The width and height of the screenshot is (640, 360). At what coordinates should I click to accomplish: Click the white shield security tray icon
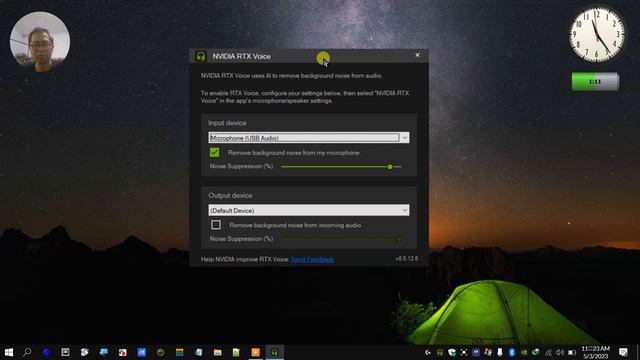452,352
